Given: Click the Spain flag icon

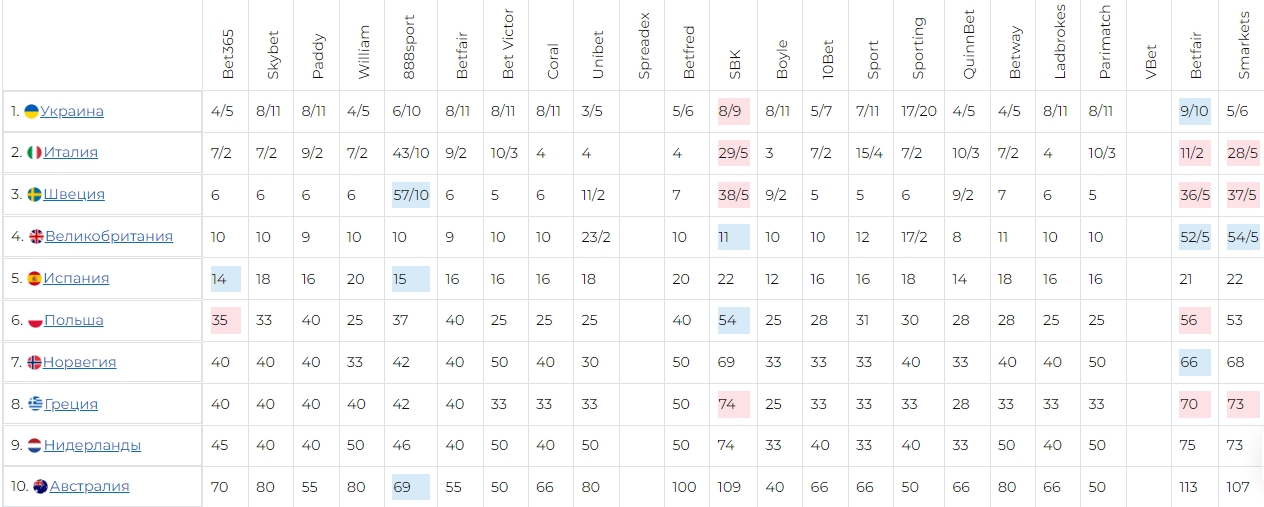Looking at the screenshot, I should pyautogui.click(x=34, y=279).
